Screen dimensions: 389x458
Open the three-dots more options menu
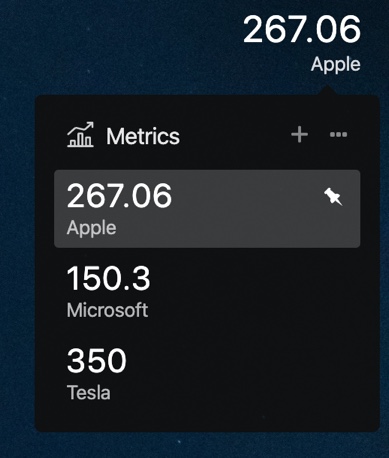point(338,135)
